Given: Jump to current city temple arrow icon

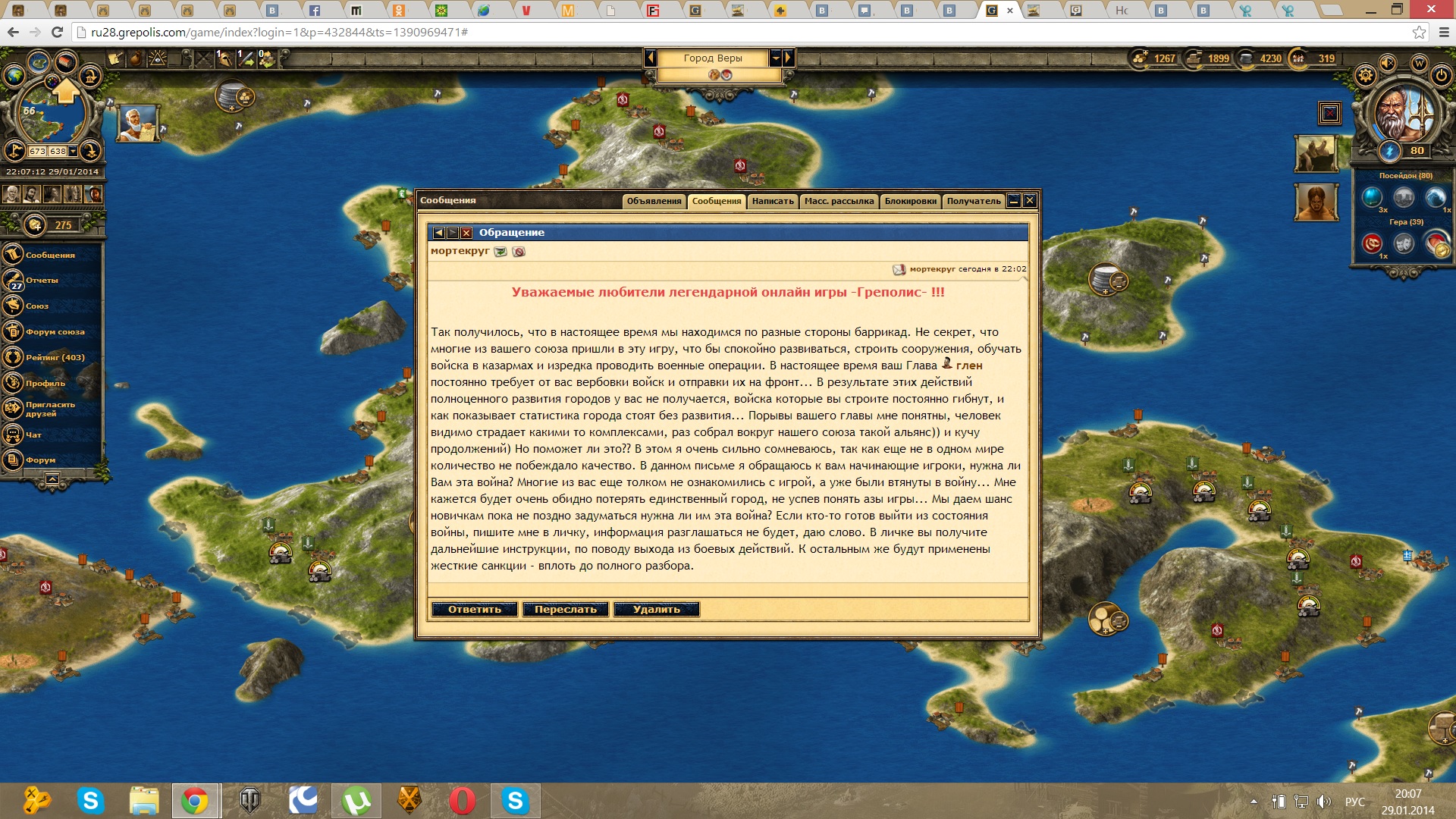Looking at the screenshot, I should pyautogui.click(x=90, y=75).
